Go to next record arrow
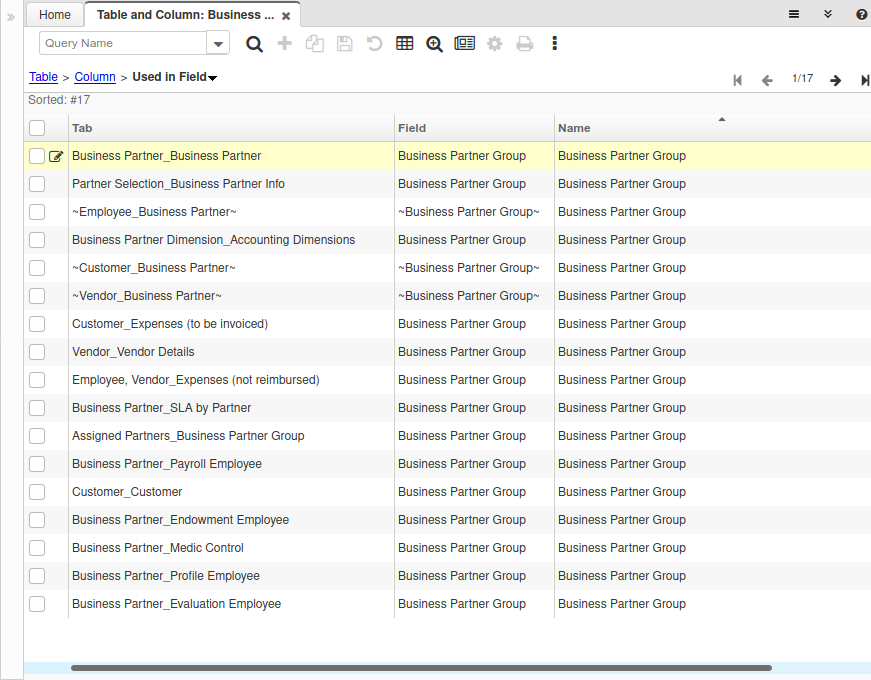The height and width of the screenshot is (680, 871). click(835, 80)
